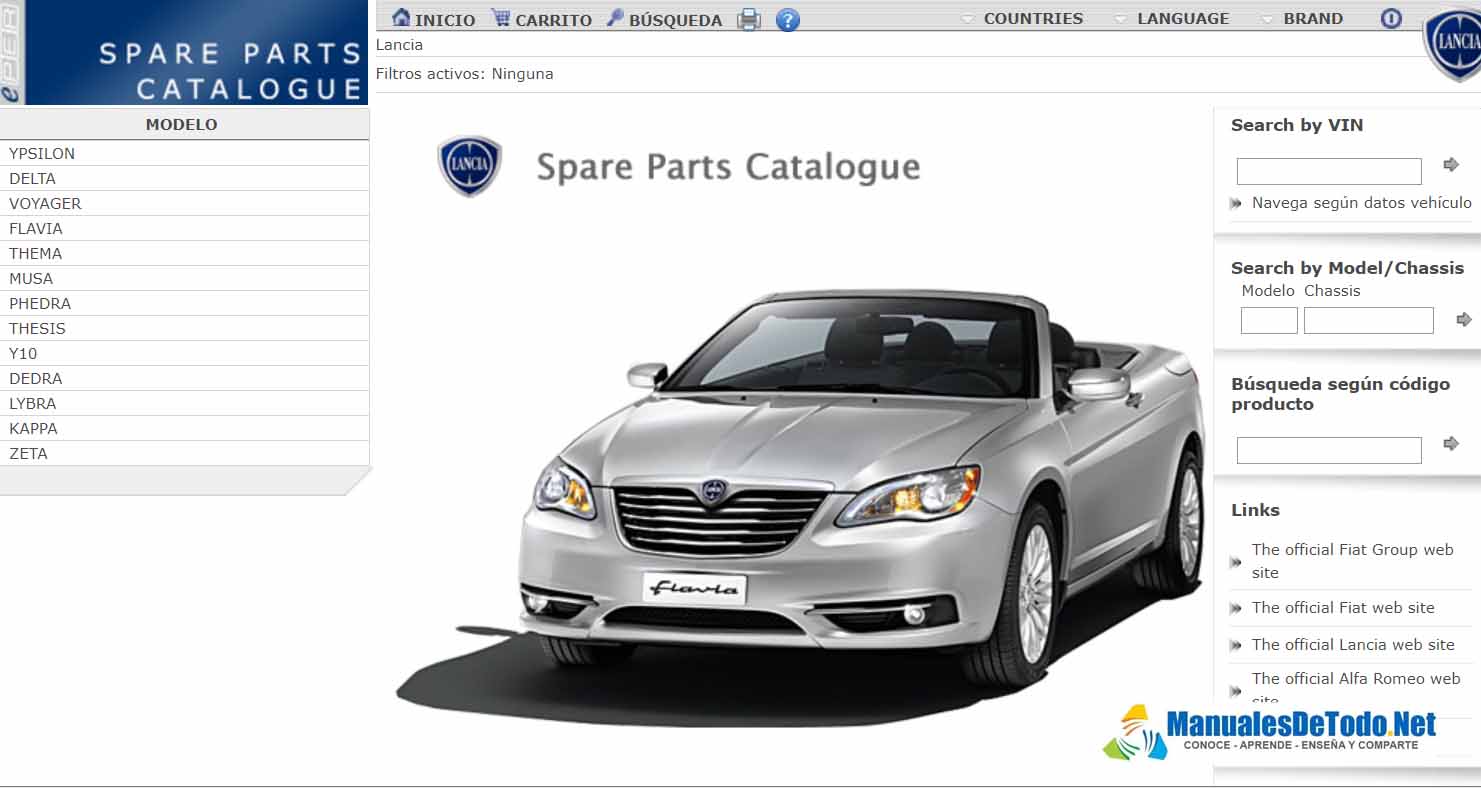
Task: Open the blue help question mark
Action: point(788,19)
